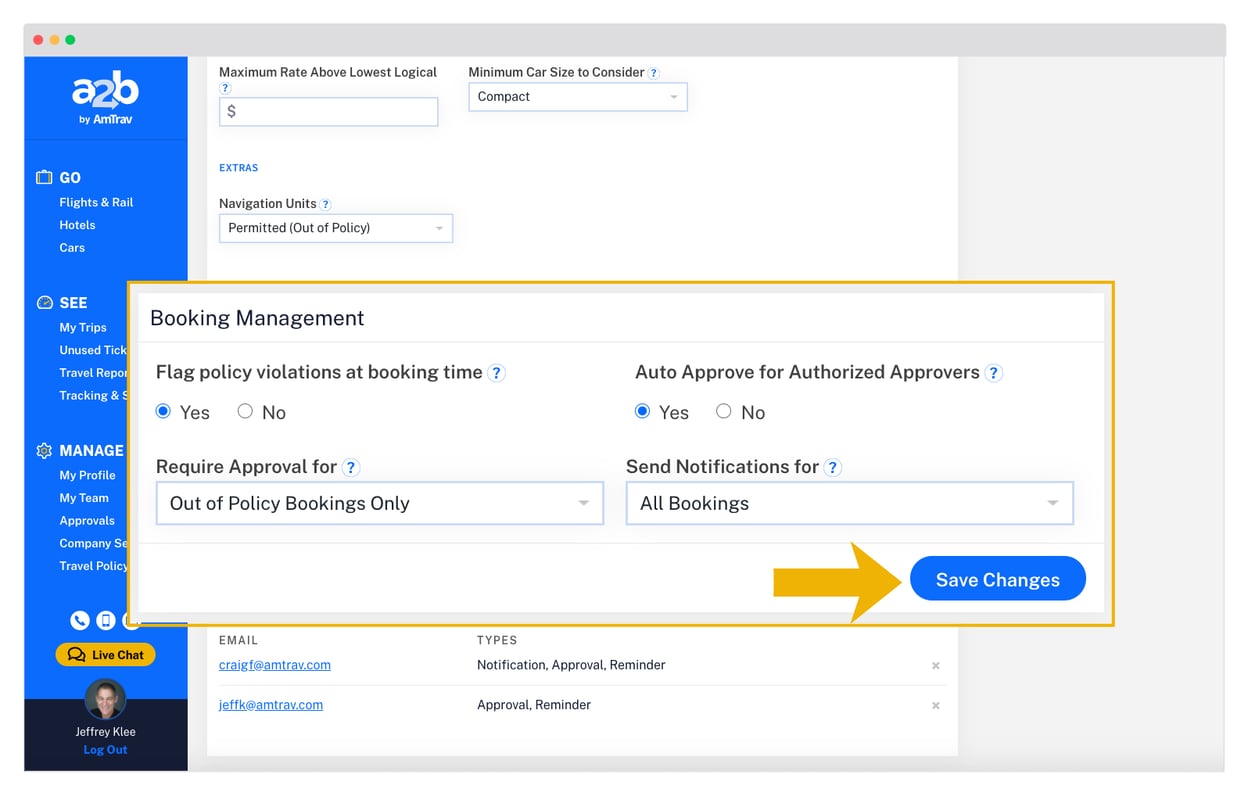Click the Maximum Rate dollar input field
This screenshot has height=796, width=1248.
pos(328,111)
